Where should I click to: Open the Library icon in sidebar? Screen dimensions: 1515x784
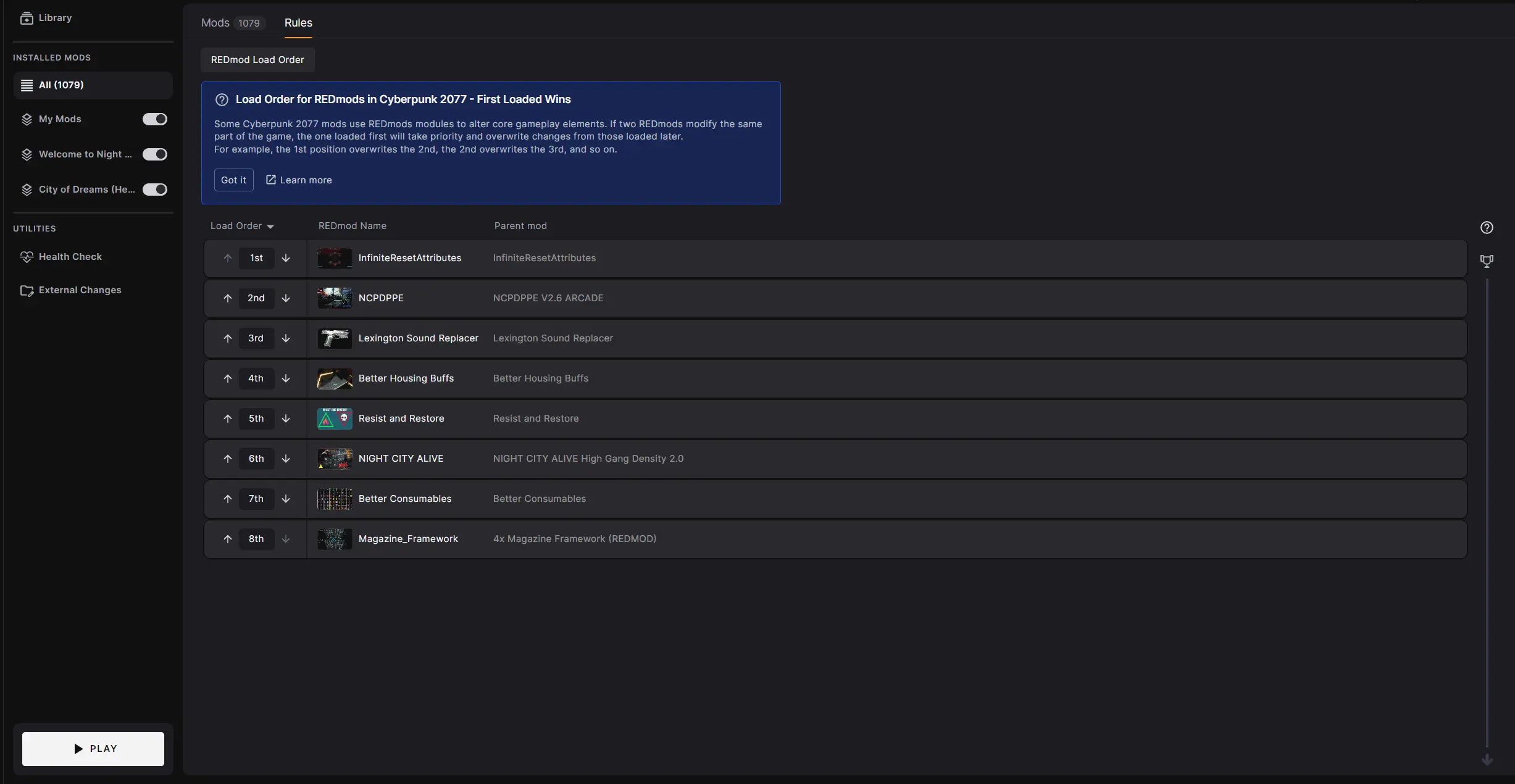coord(27,18)
